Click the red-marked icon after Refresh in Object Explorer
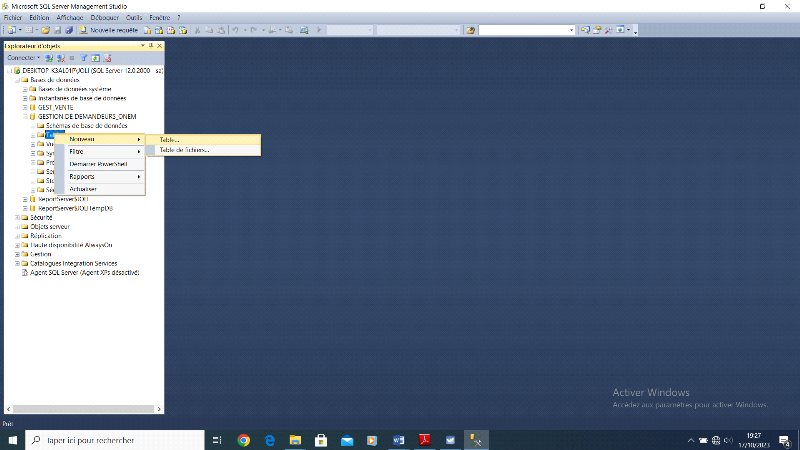Image resolution: width=800 pixels, height=450 pixels. tap(107, 58)
